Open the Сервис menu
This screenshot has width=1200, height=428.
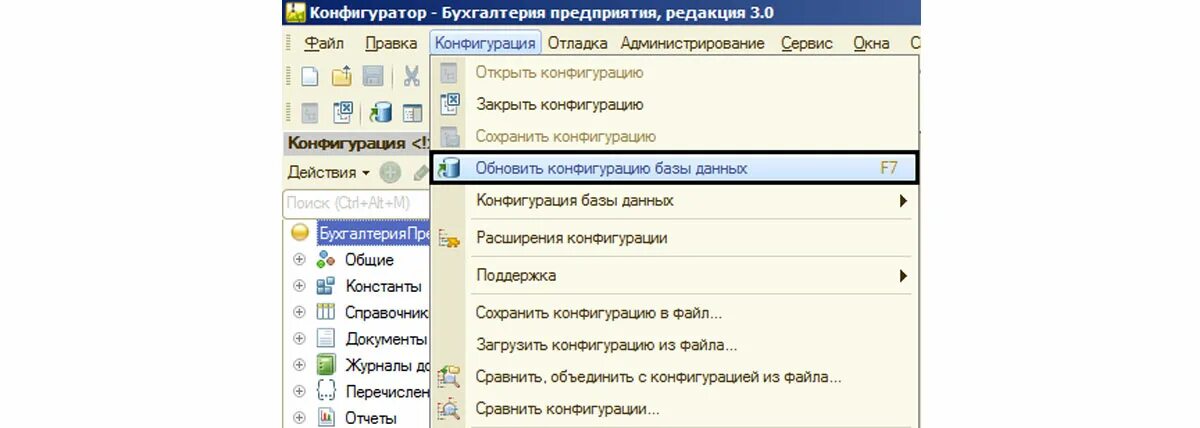pos(807,43)
